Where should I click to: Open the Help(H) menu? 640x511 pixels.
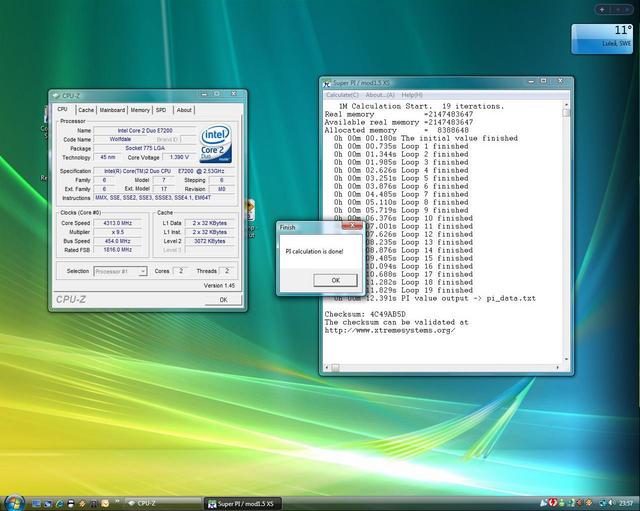(x=412, y=95)
